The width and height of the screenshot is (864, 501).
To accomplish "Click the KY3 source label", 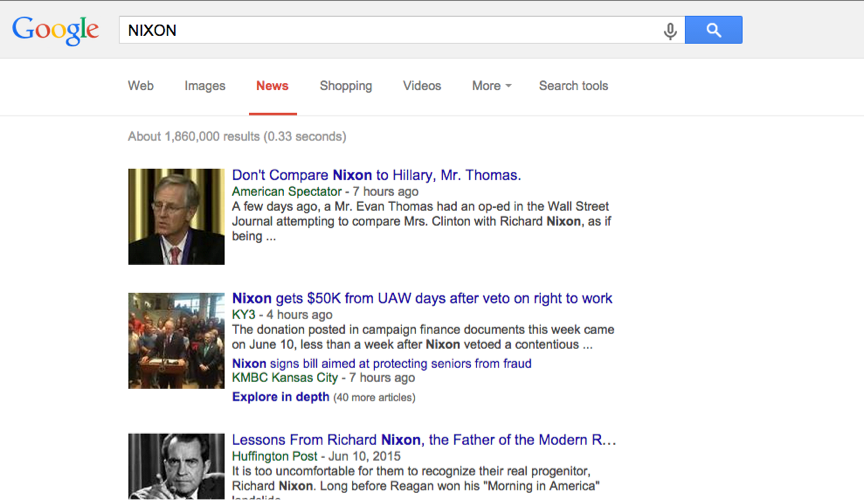I will (x=244, y=315).
